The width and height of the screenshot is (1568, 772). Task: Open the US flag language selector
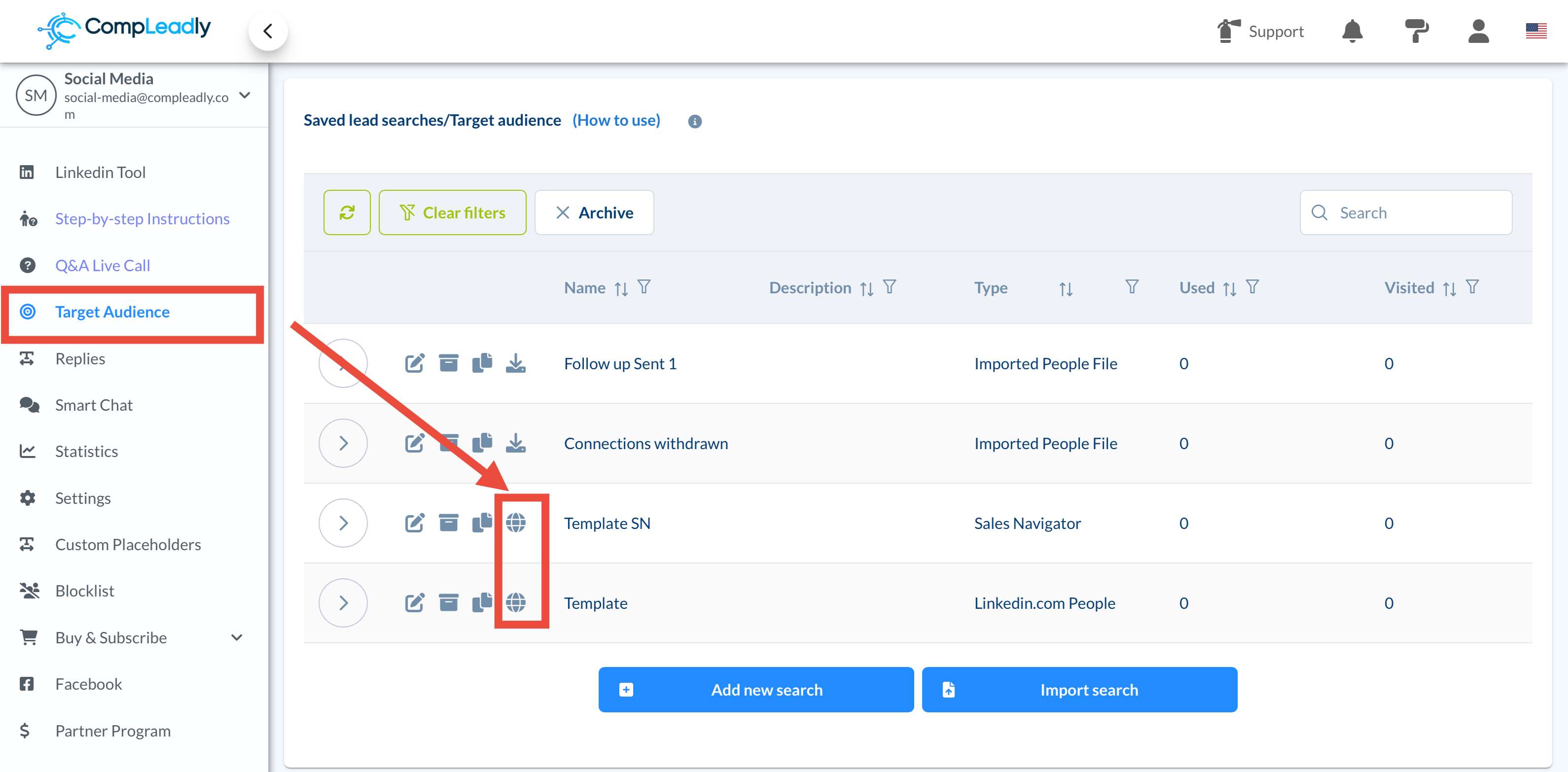[x=1536, y=31]
